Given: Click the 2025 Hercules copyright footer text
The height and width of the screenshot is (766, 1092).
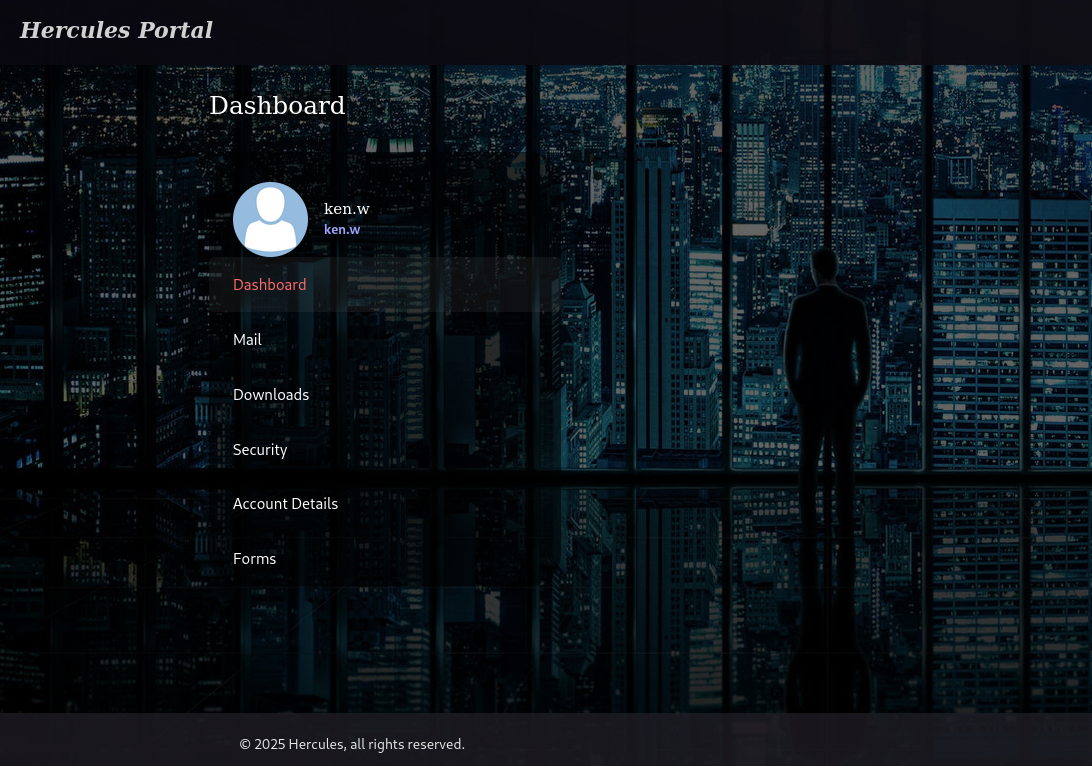Looking at the screenshot, I should click(352, 744).
